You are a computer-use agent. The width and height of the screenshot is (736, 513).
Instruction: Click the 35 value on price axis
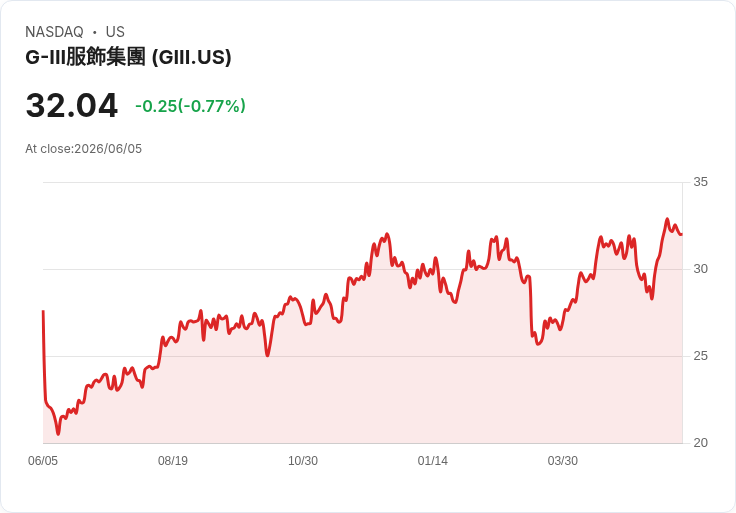point(700,182)
